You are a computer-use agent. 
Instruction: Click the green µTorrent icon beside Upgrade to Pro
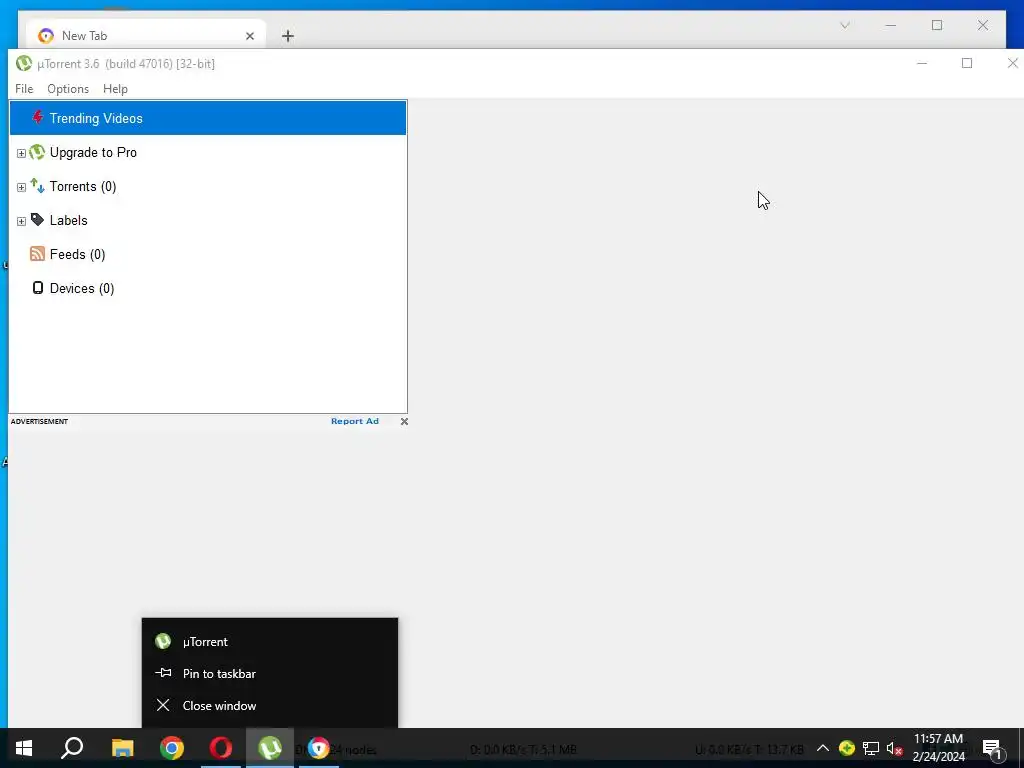(37, 152)
